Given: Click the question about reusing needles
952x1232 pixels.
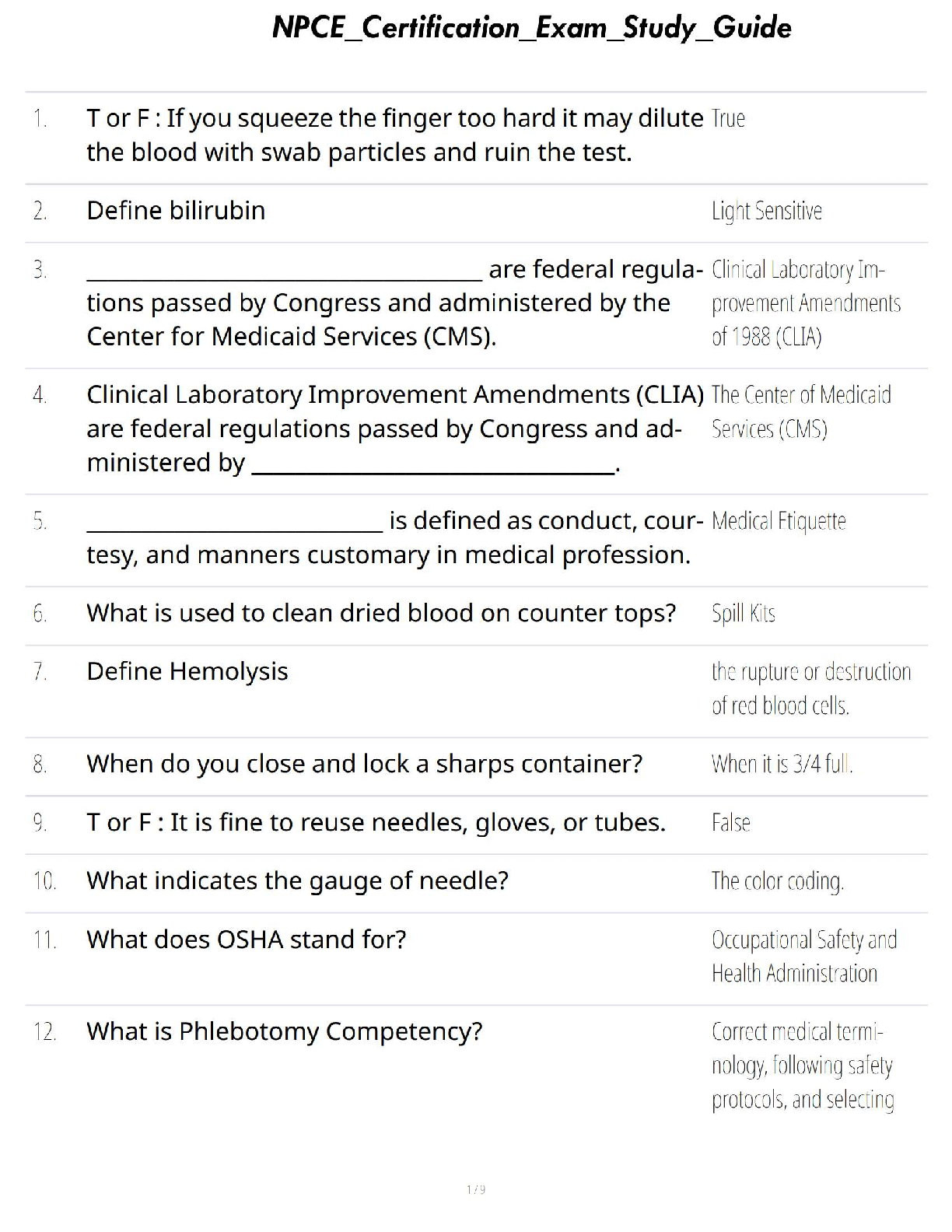Looking at the screenshot, I should coord(376,823).
